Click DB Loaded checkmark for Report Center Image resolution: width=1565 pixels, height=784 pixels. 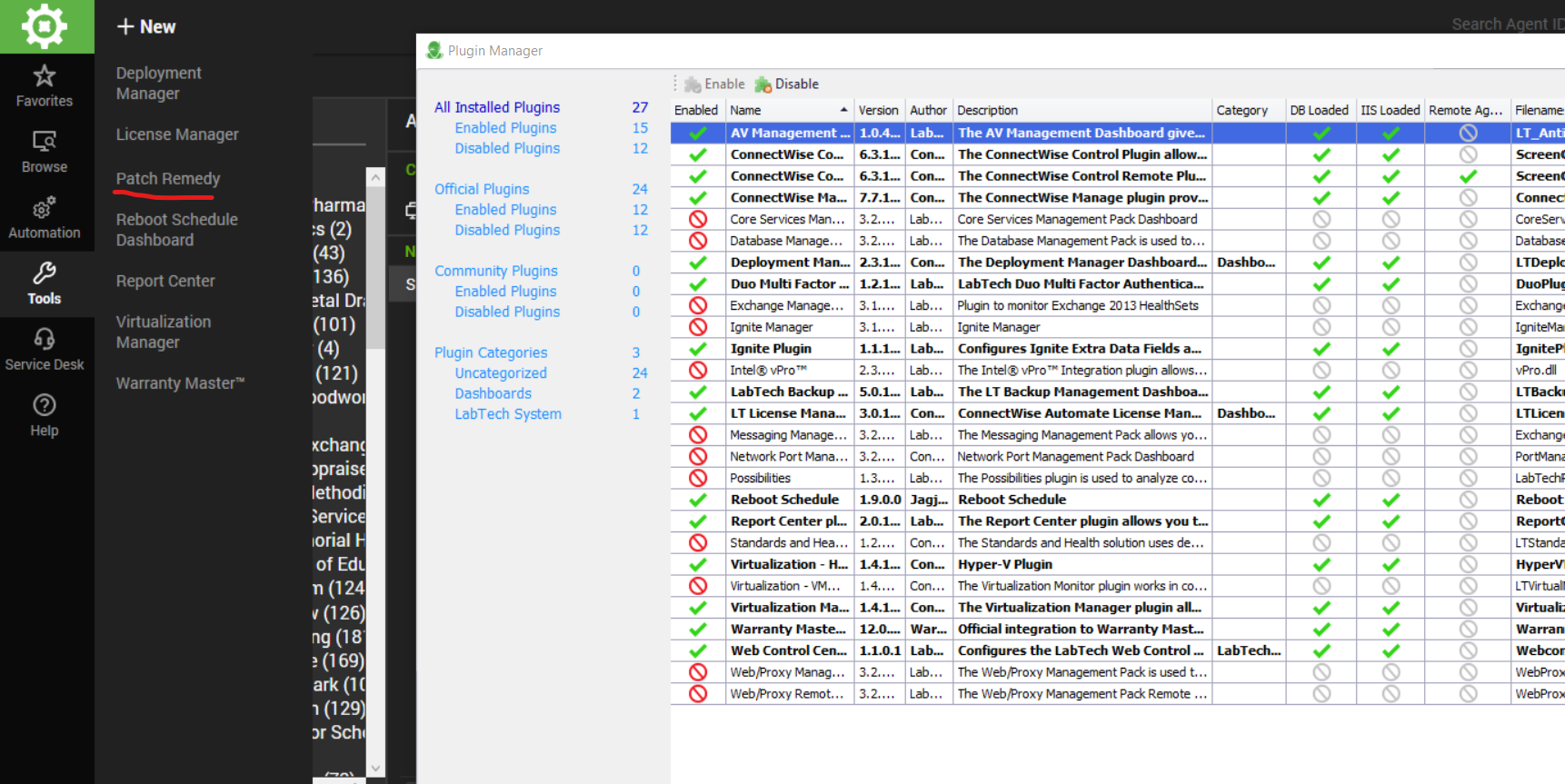click(x=1321, y=521)
